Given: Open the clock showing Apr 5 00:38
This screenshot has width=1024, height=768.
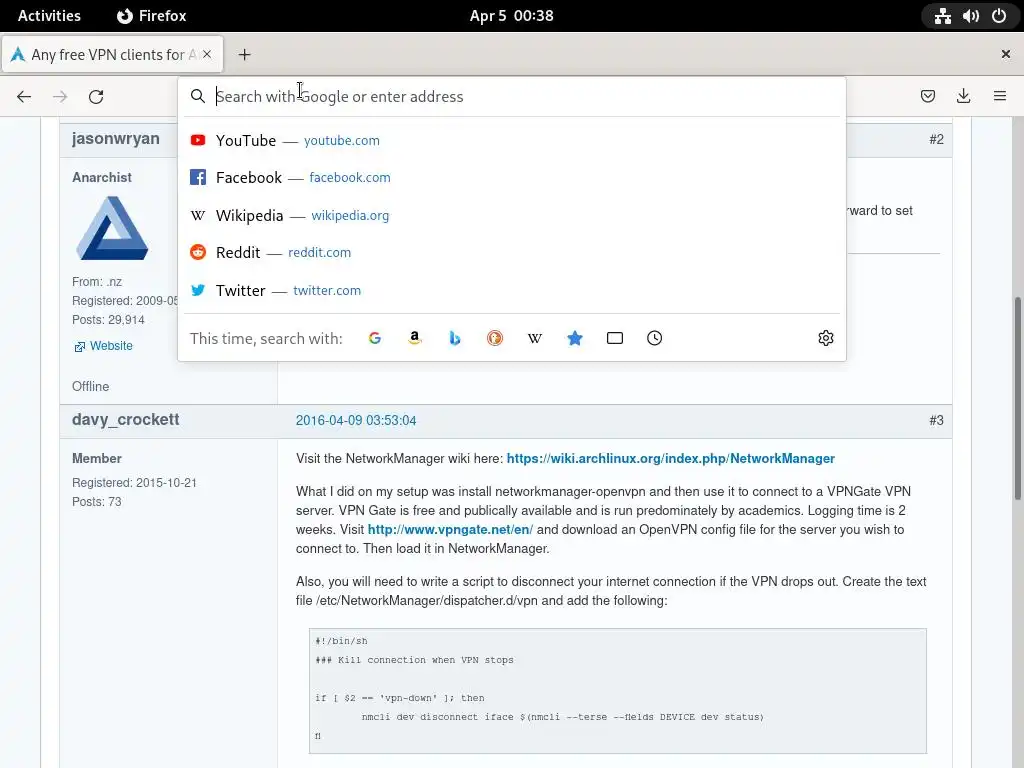Looking at the screenshot, I should 511,16.
